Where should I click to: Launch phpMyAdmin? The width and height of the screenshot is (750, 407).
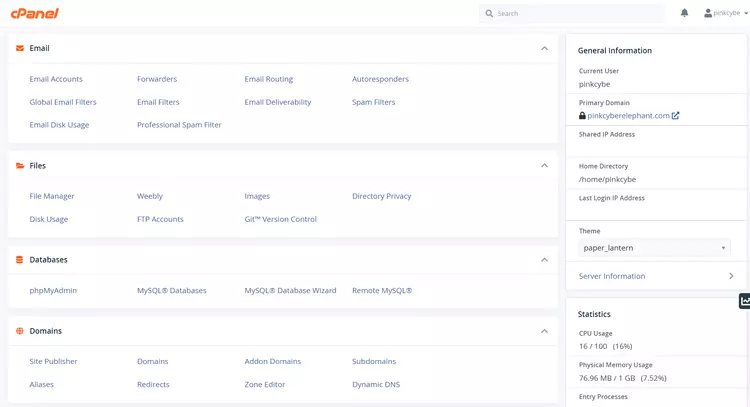coord(53,290)
